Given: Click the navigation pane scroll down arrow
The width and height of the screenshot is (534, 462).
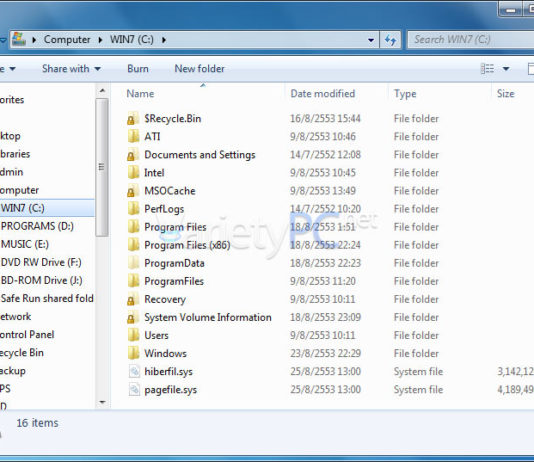Looking at the screenshot, I should coord(102,402).
